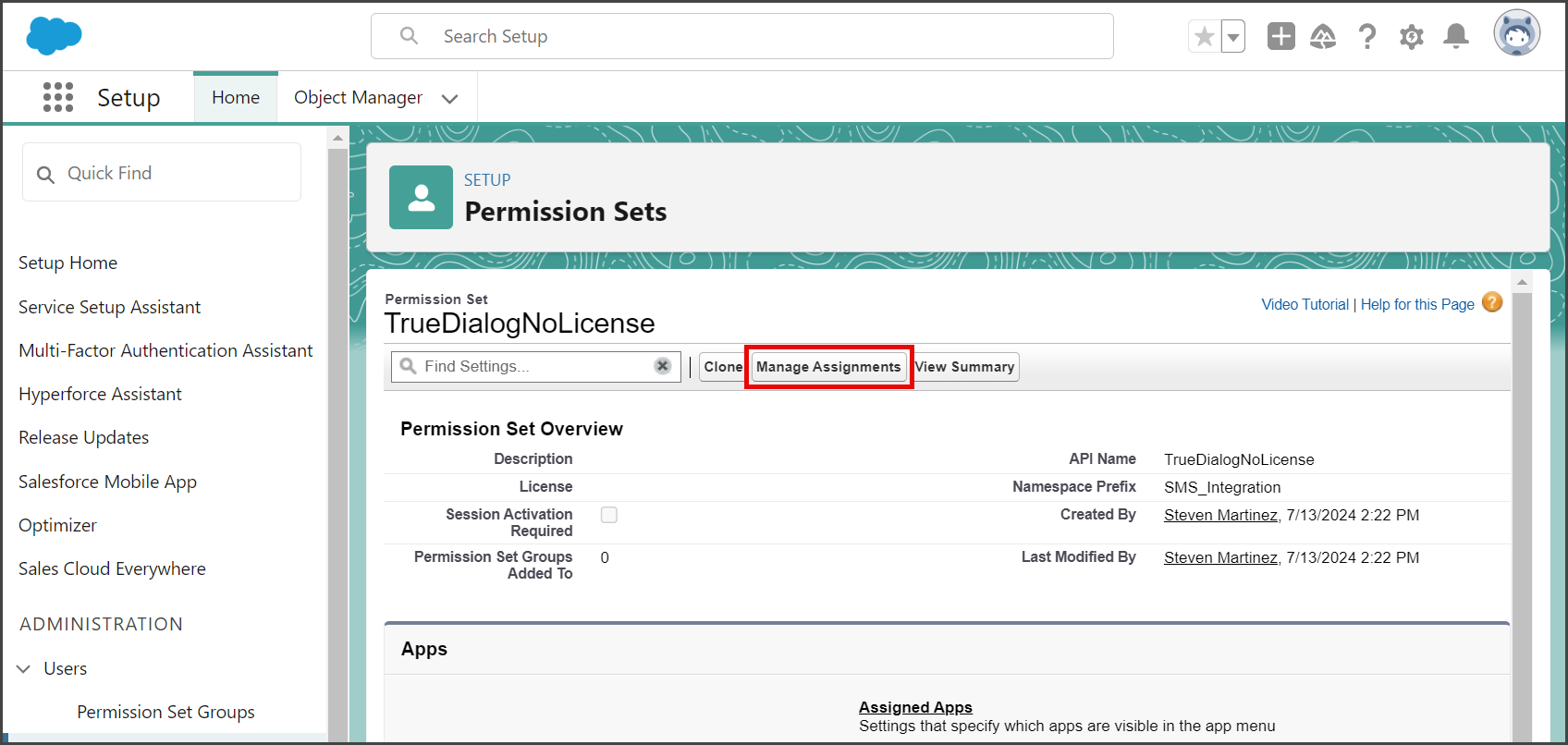Open the help question mark icon

[1367, 37]
